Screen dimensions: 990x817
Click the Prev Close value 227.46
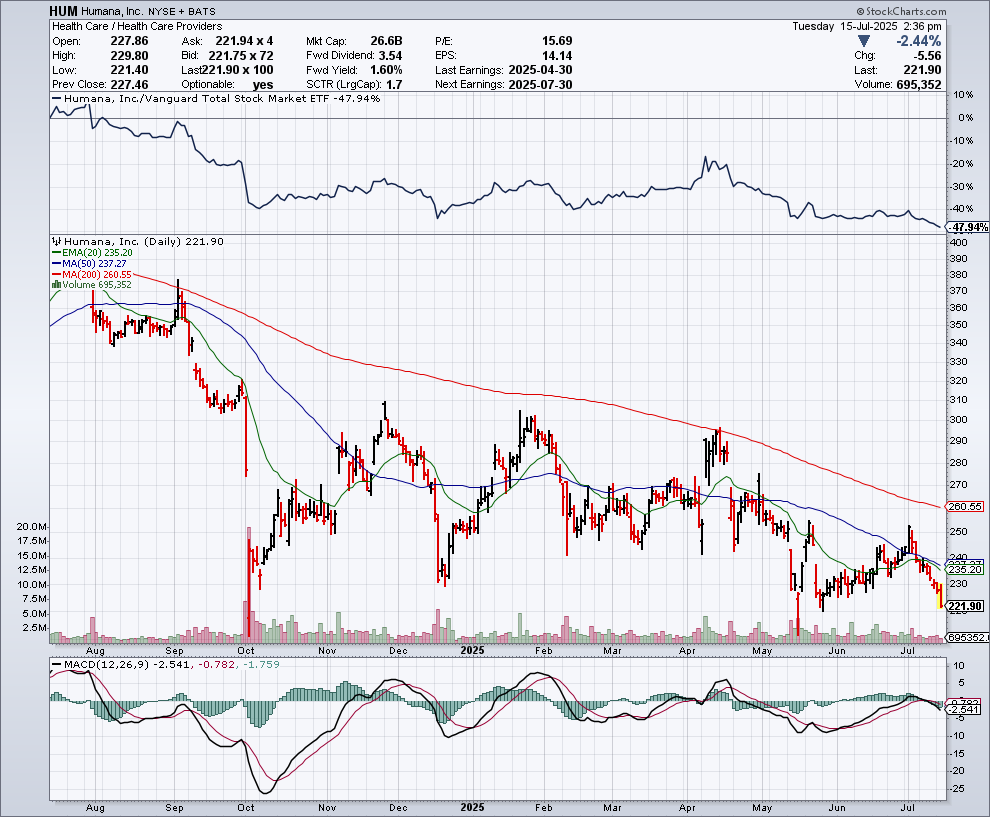tap(129, 85)
